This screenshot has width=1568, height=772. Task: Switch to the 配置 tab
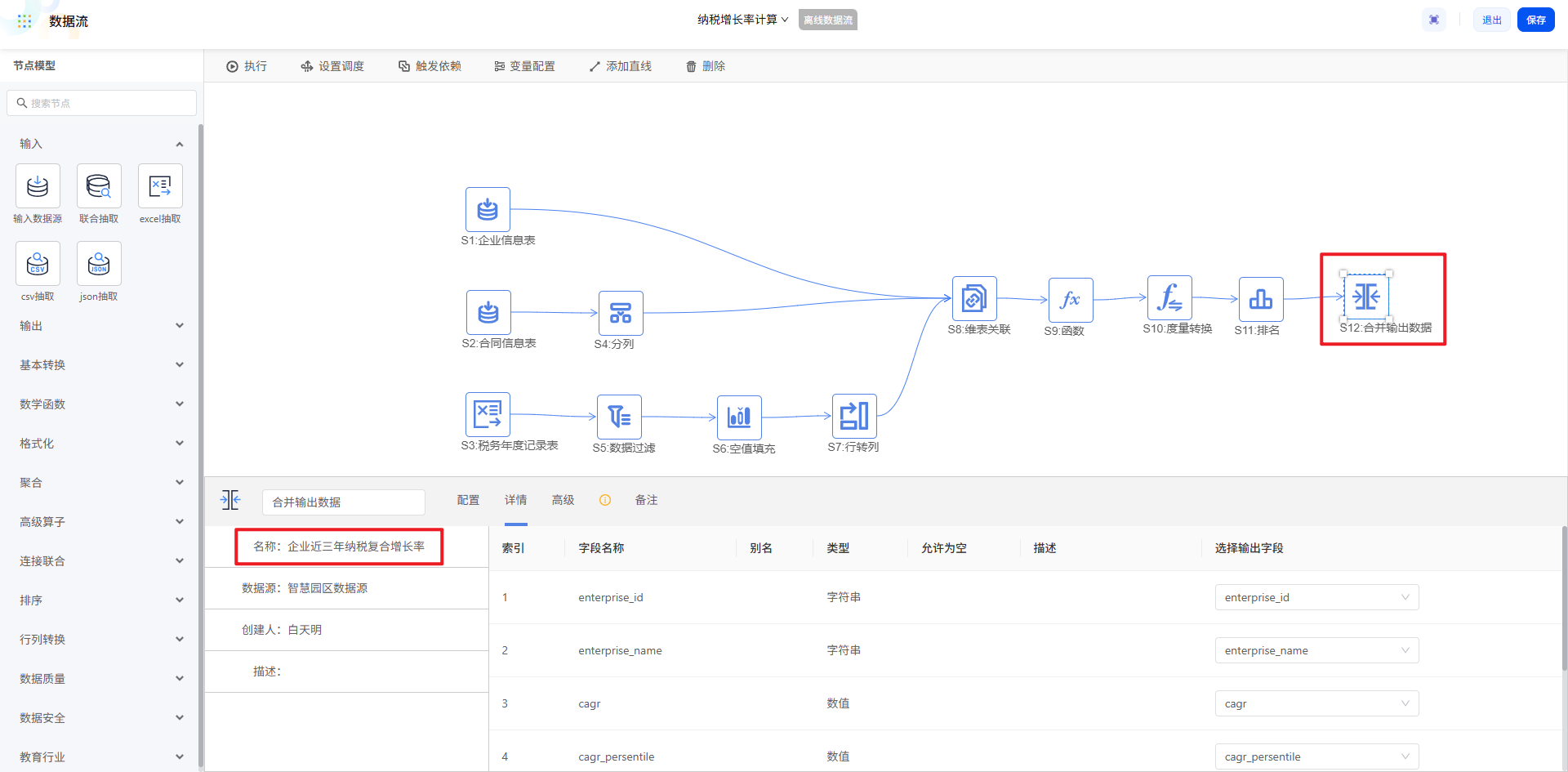point(468,500)
